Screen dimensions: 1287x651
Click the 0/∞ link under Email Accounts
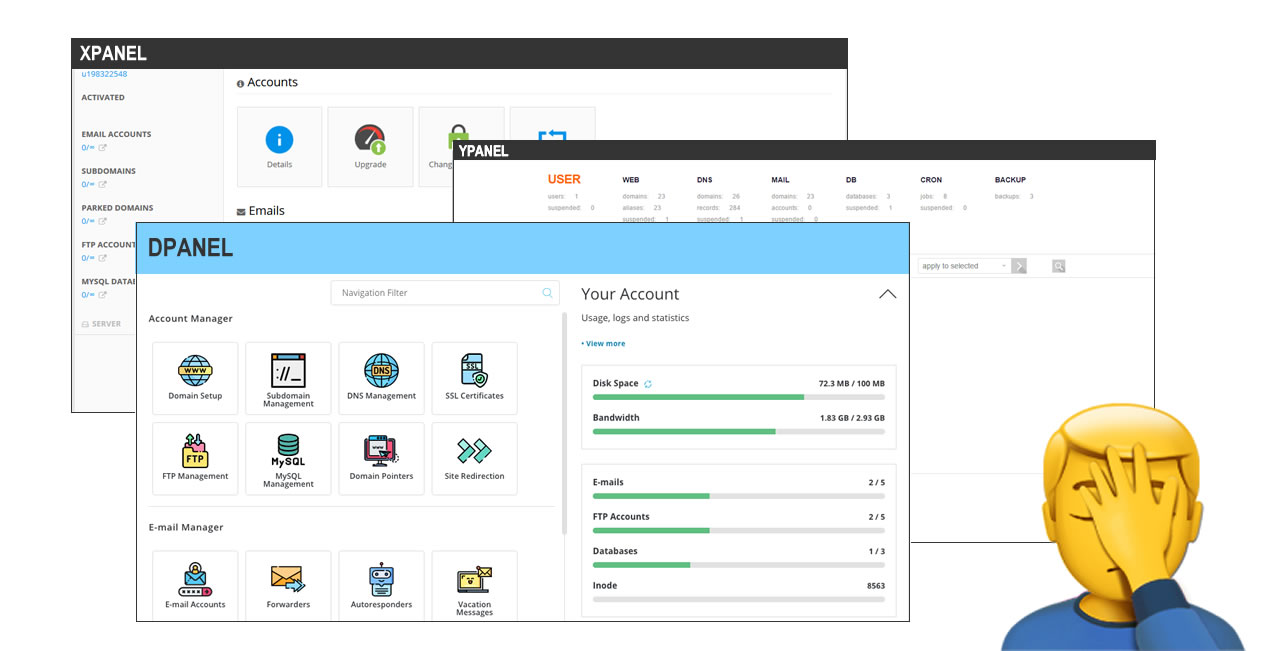click(x=88, y=148)
